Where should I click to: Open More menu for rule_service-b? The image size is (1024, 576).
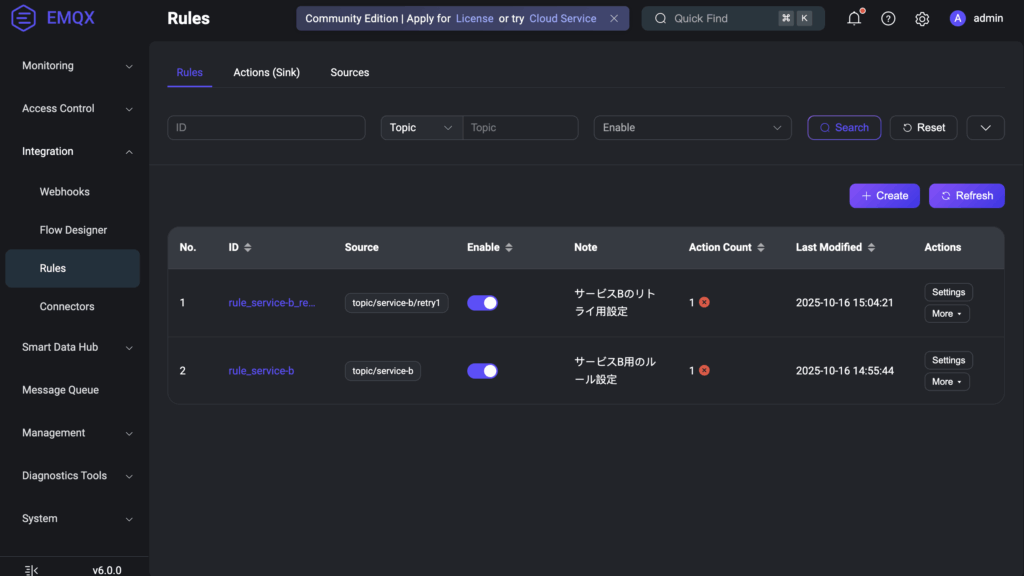click(946, 382)
